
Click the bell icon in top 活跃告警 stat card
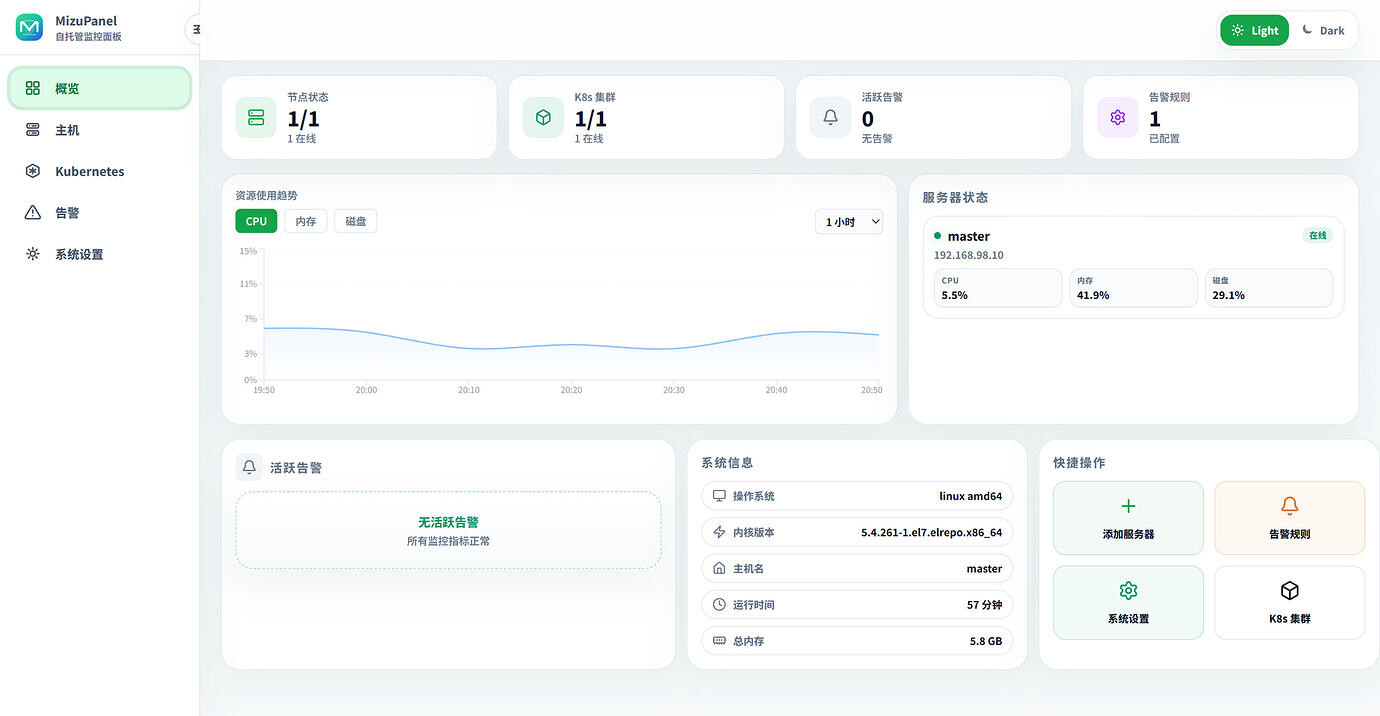(830, 117)
